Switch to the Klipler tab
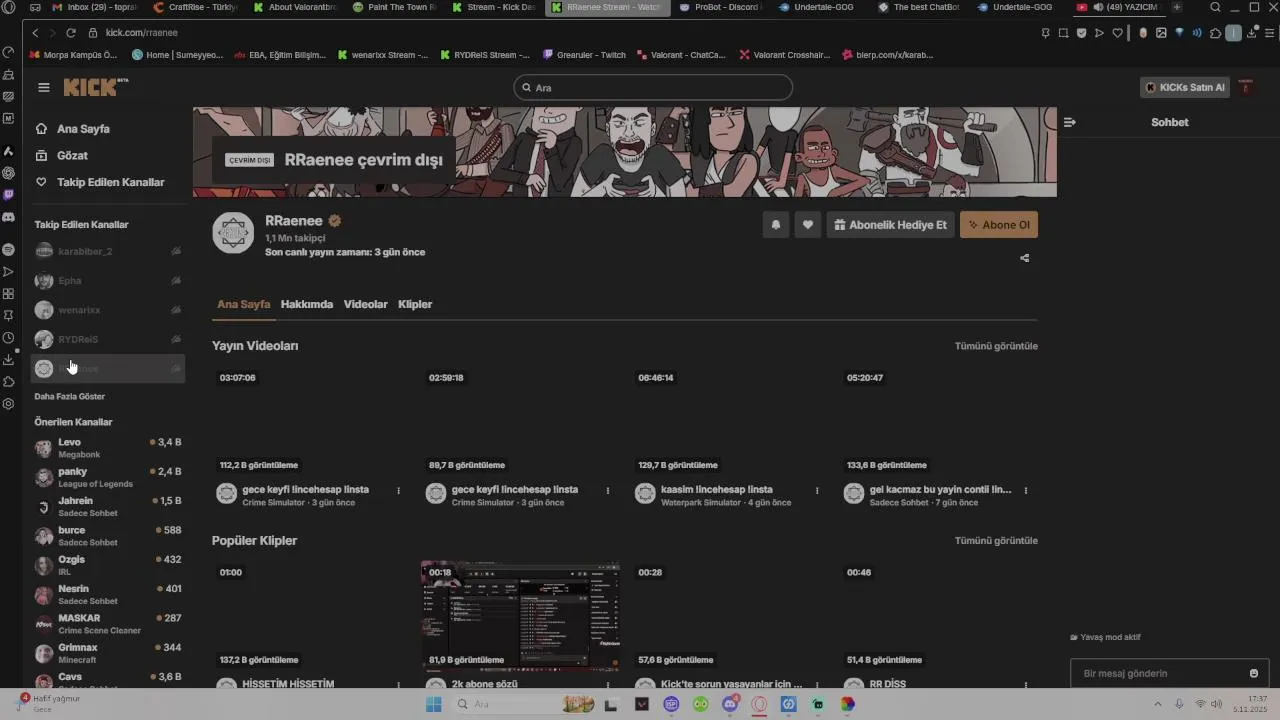1280x720 pixels. click(x=415, y=304)
